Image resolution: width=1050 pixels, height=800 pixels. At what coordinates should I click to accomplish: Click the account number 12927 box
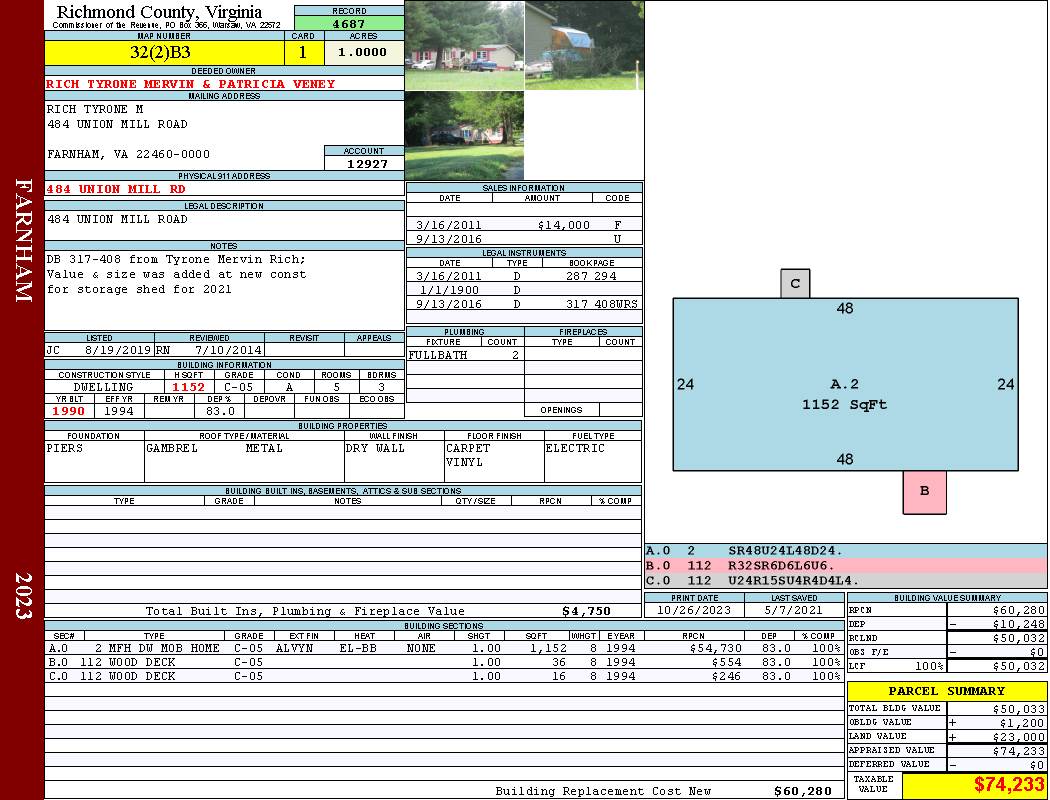[x=364, y=163]
